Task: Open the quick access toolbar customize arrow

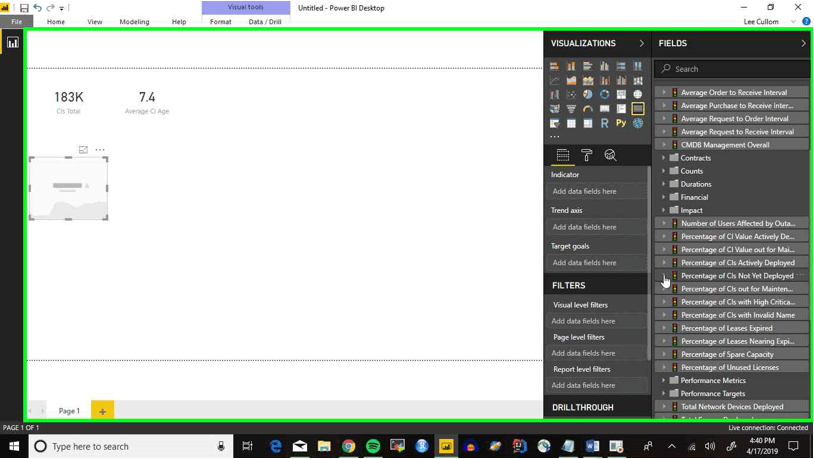Action: pos(61,8)
